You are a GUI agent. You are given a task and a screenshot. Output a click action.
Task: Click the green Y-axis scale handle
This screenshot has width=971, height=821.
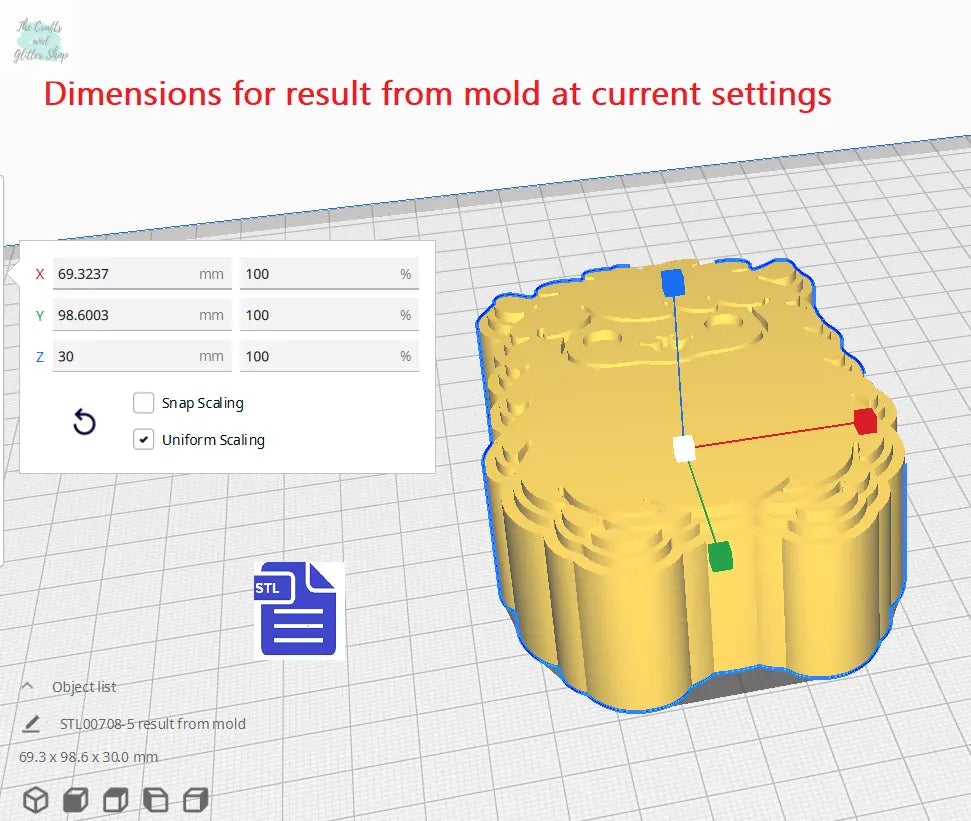(x=719, y=556)
